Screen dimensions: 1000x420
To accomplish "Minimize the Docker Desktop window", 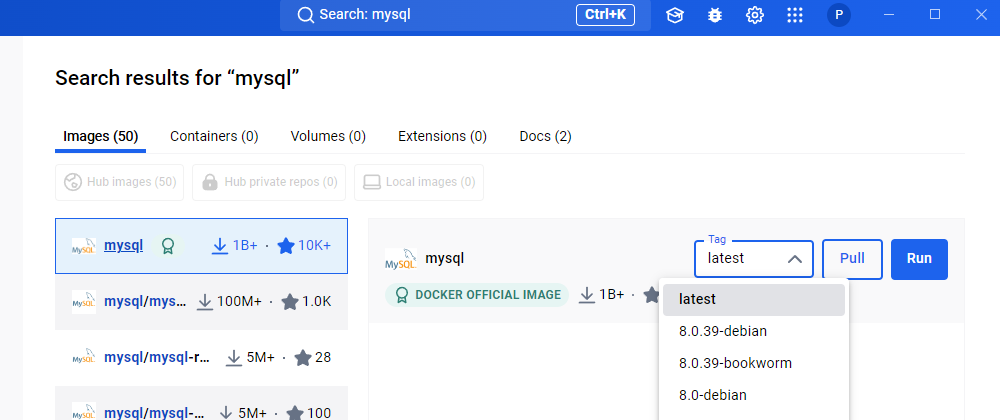I will [889, 15].
